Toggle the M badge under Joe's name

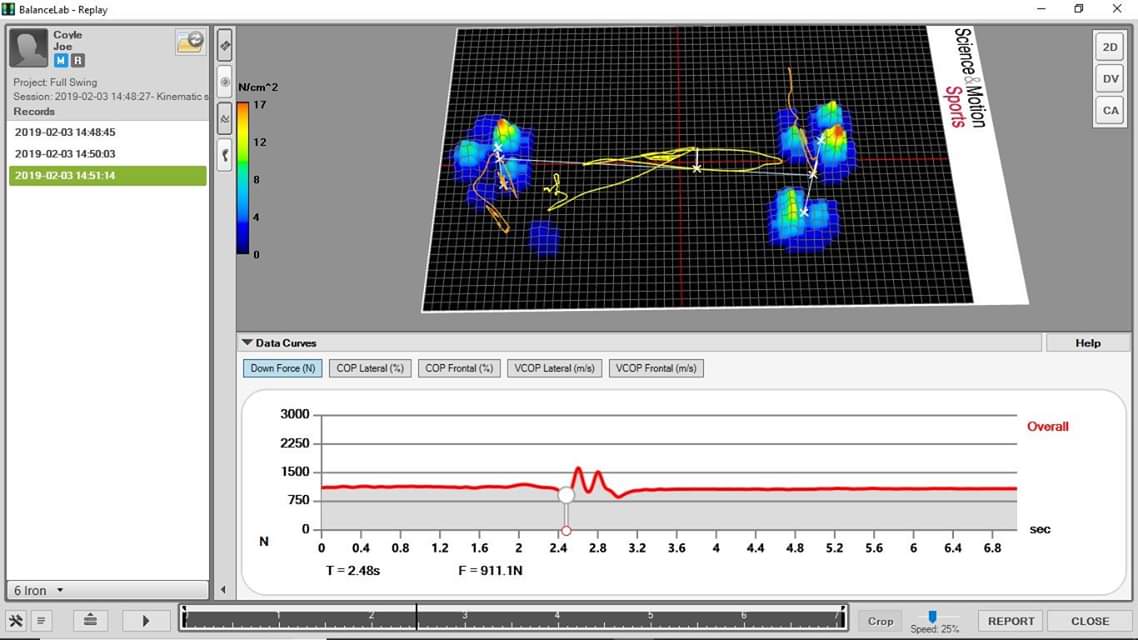(63, 61)
